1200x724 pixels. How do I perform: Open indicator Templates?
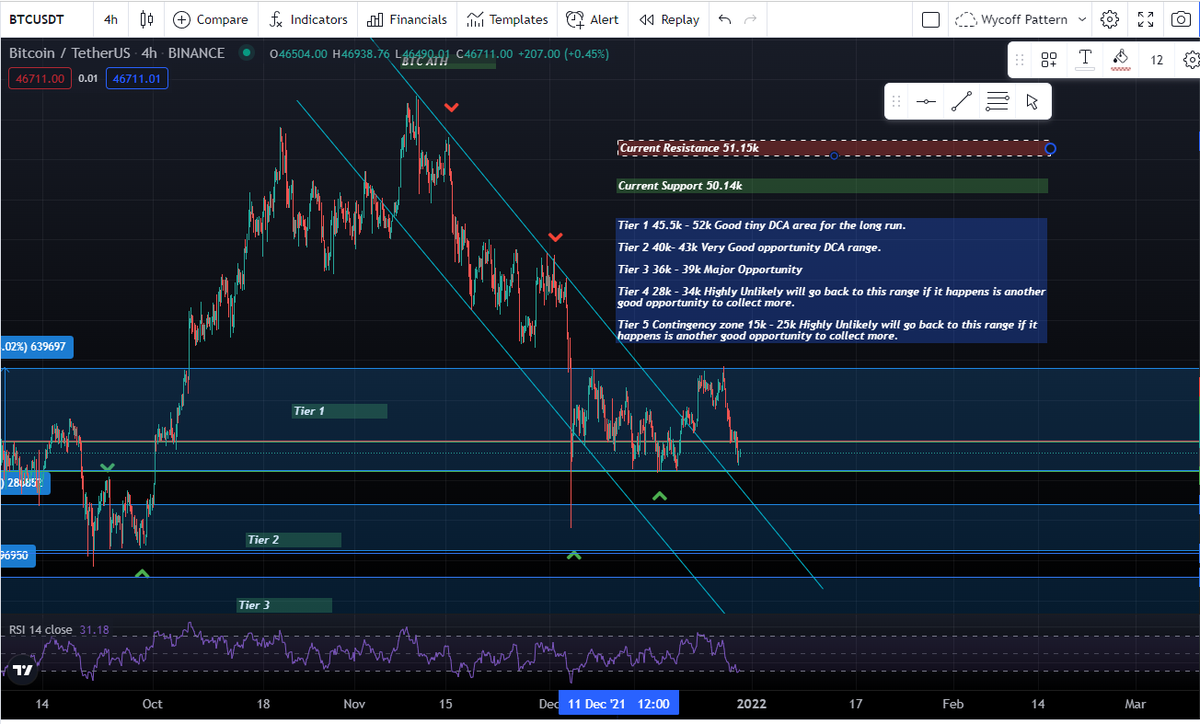click(507, 19)
